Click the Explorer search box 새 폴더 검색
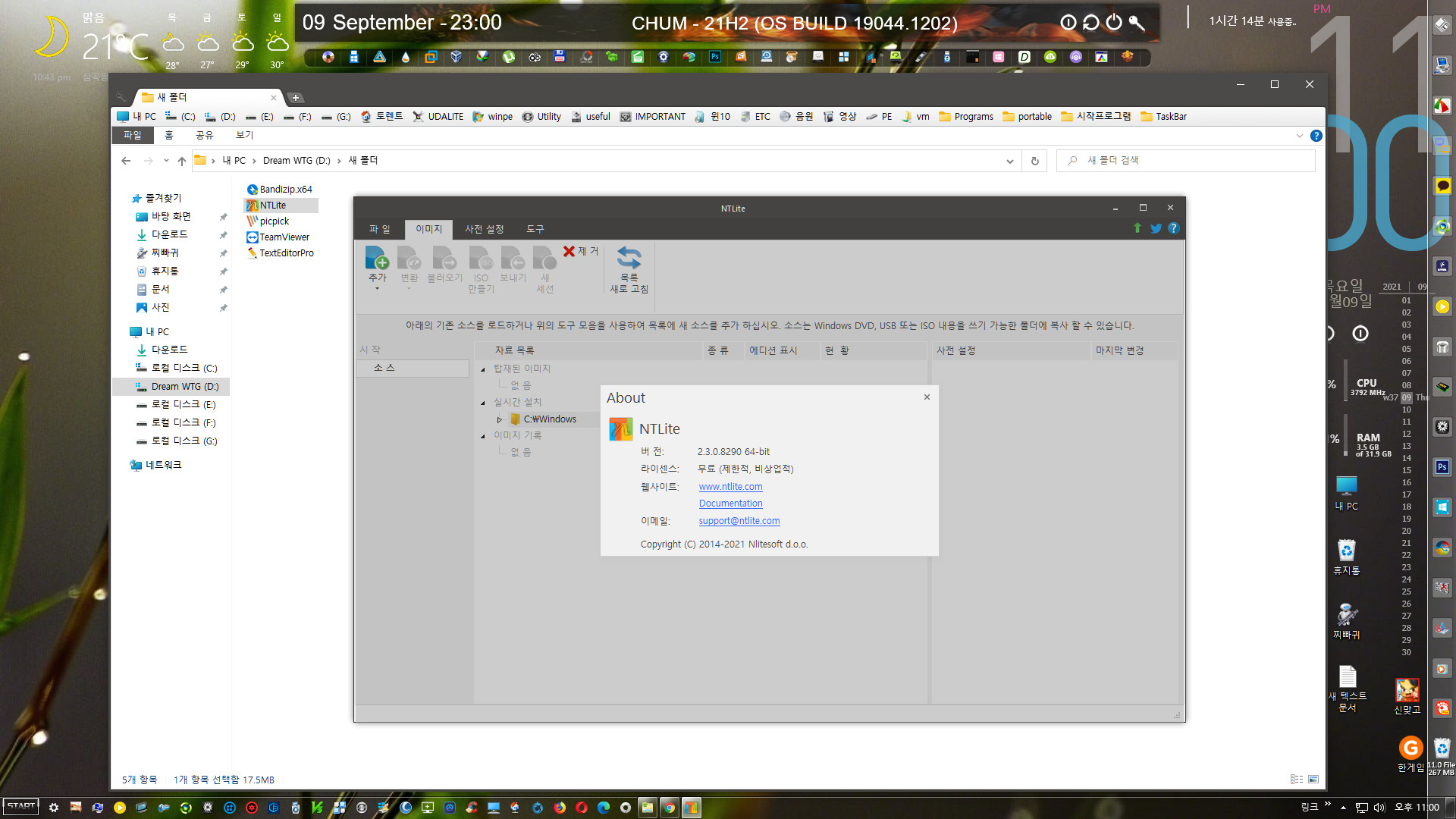The image size is (1456, 819). pos(1185,161)
